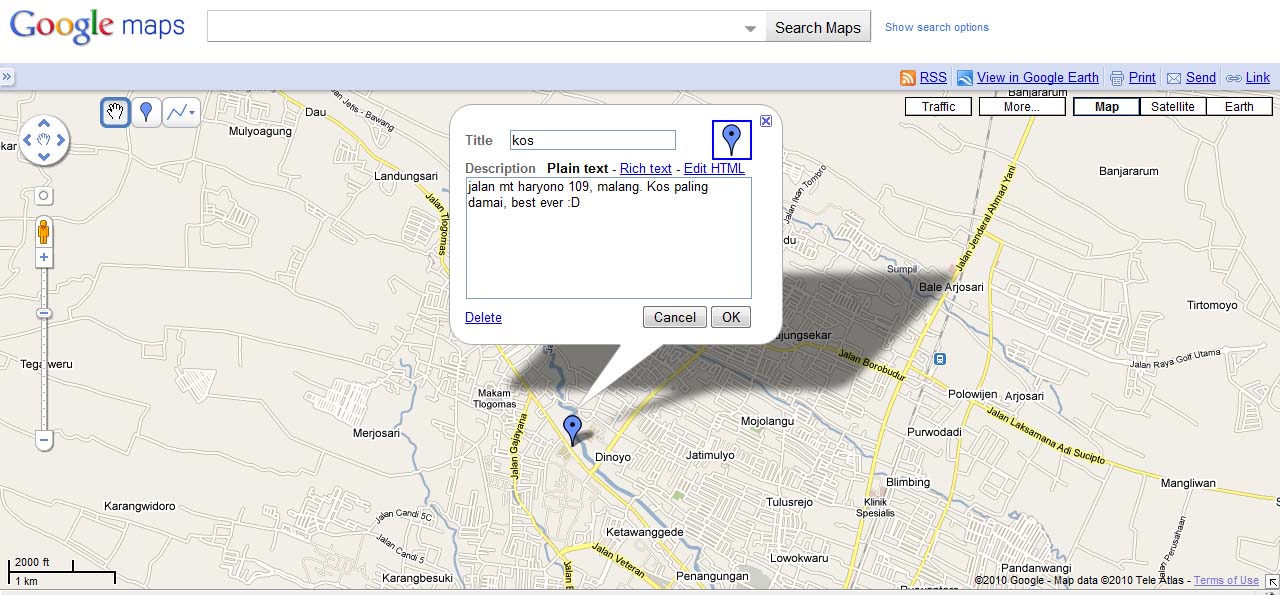Select the hand pan tool
The image size is (1280, 595).
point(115,112)
